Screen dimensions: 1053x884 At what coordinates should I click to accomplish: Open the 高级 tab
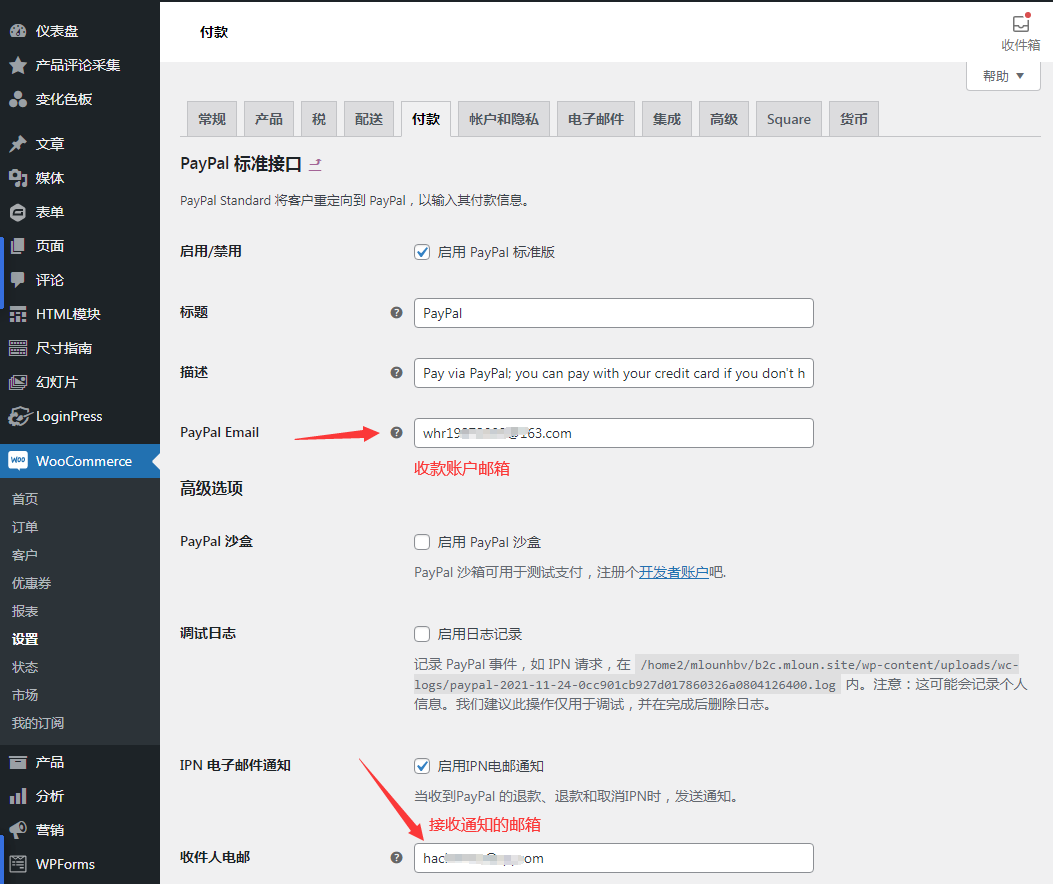[724, 119]
